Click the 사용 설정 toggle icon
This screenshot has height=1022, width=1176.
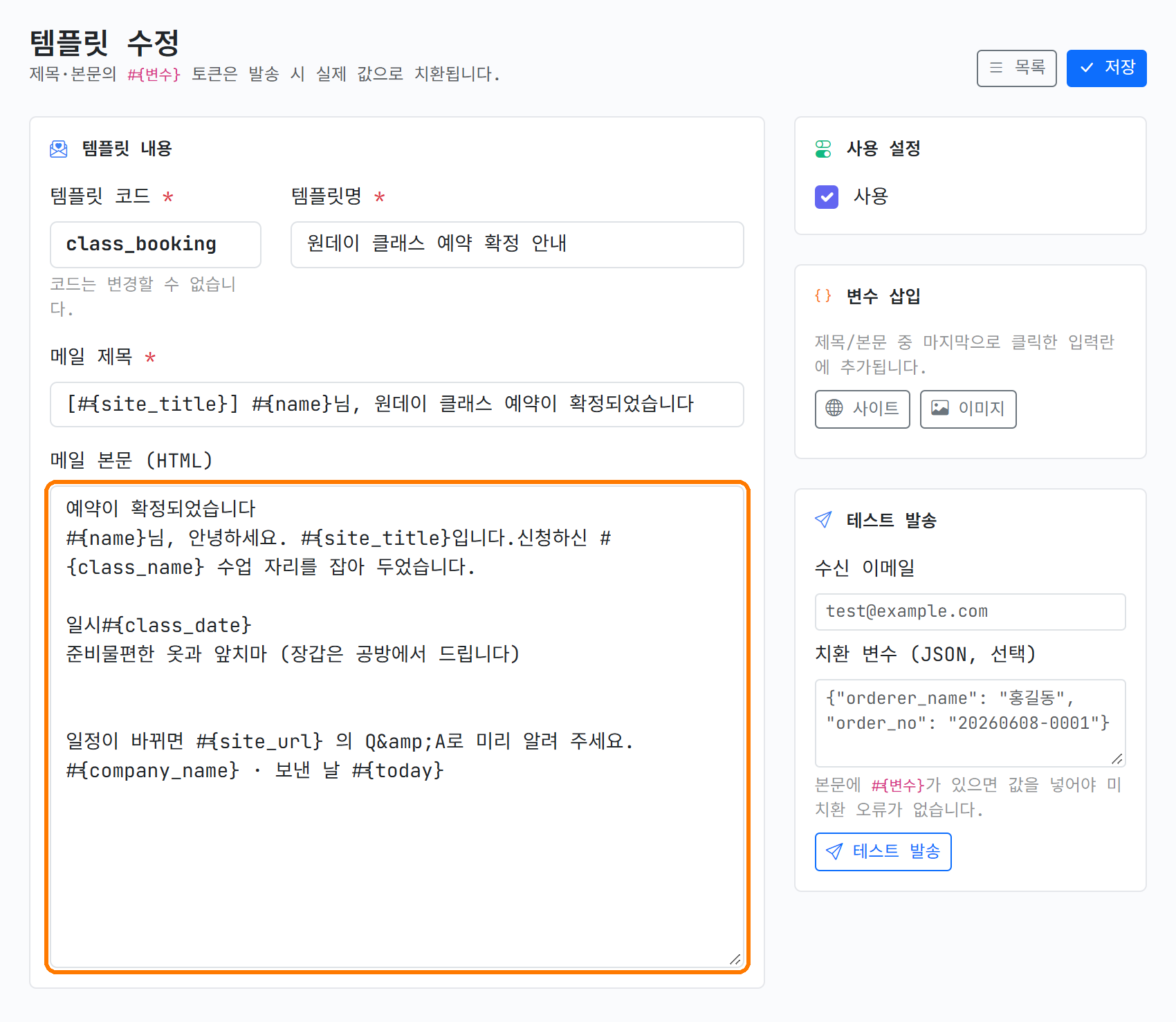coord(823,149)
